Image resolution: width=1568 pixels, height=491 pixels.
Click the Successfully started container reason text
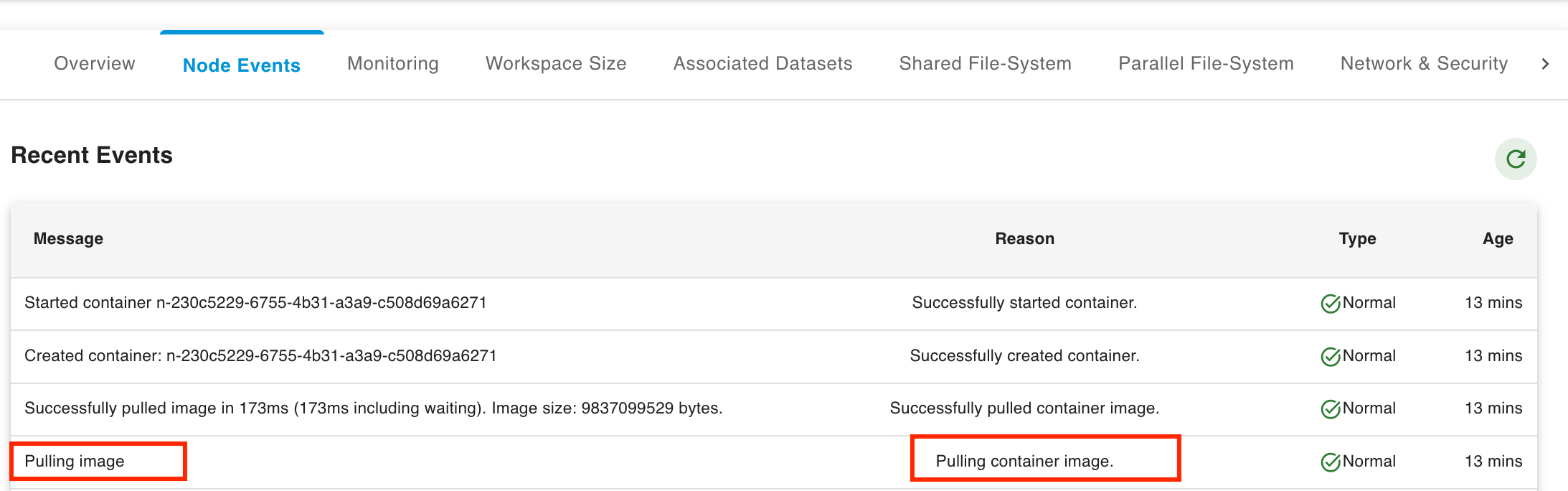[x=1024, y=303]
